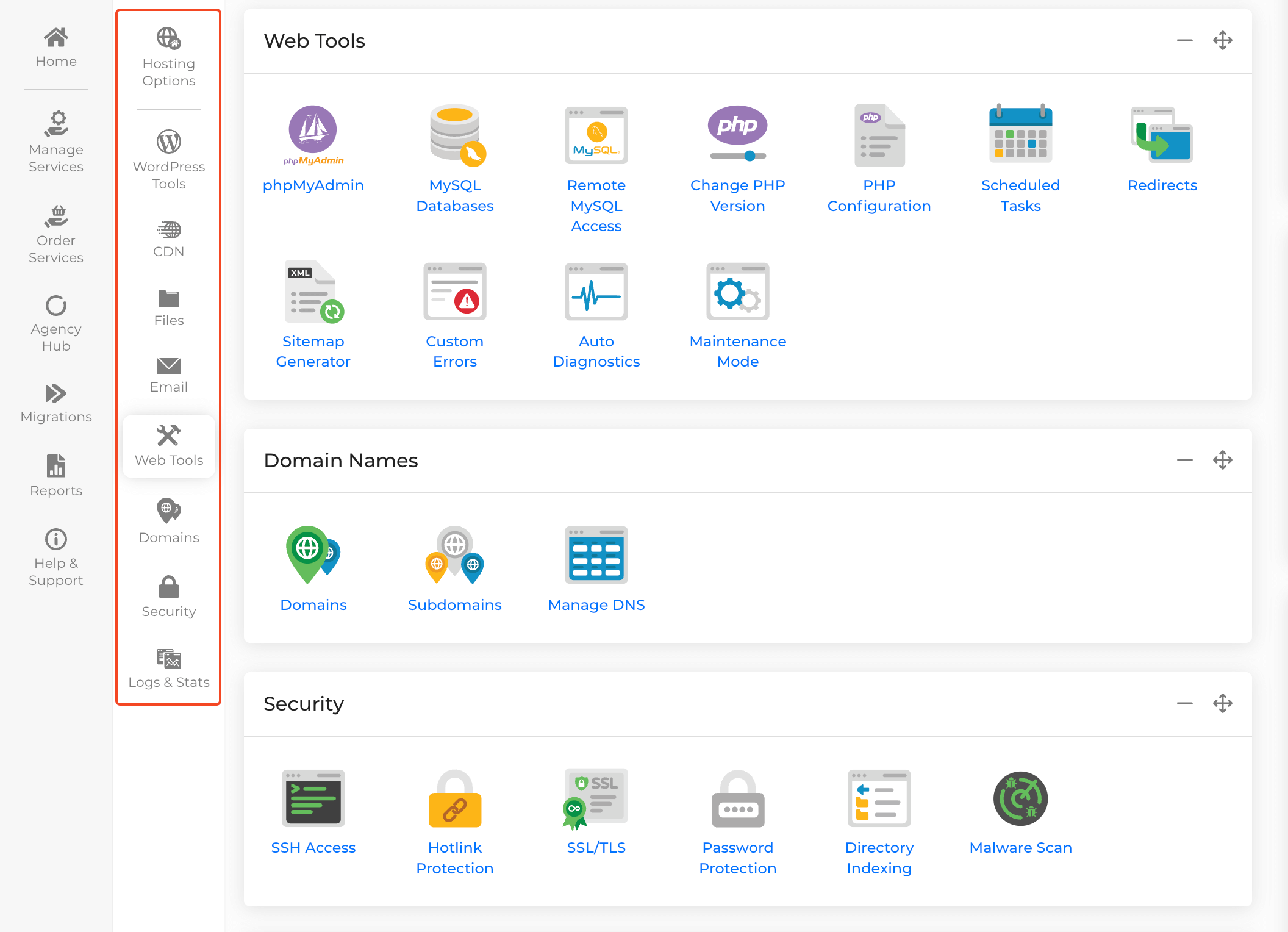This screenshot has width=1288, height=932.
Task: Open Migrations in sidebar
Action: click(56, 403)
